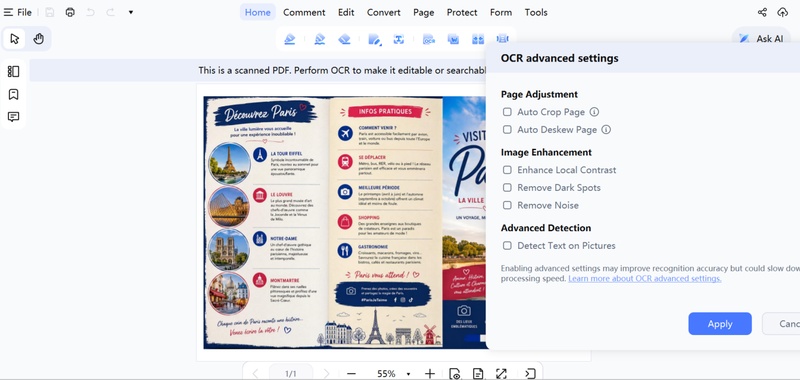Click the Undo arrow icon
This screenshot has width=800, height=380.
pos(90,12)
